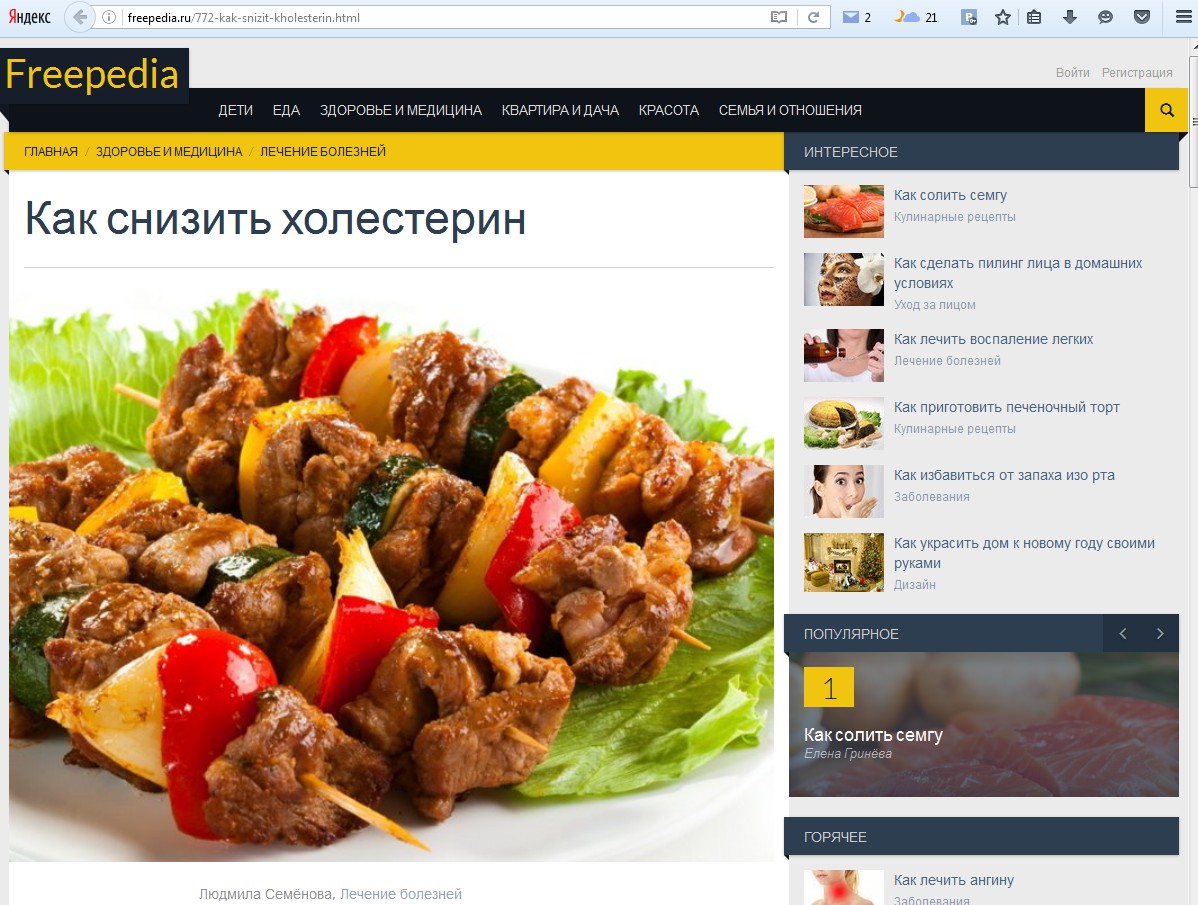Open popular slide 'Как солить семгу'
This screenshot has height=905, width=1198.
click(x=873, y=735)
